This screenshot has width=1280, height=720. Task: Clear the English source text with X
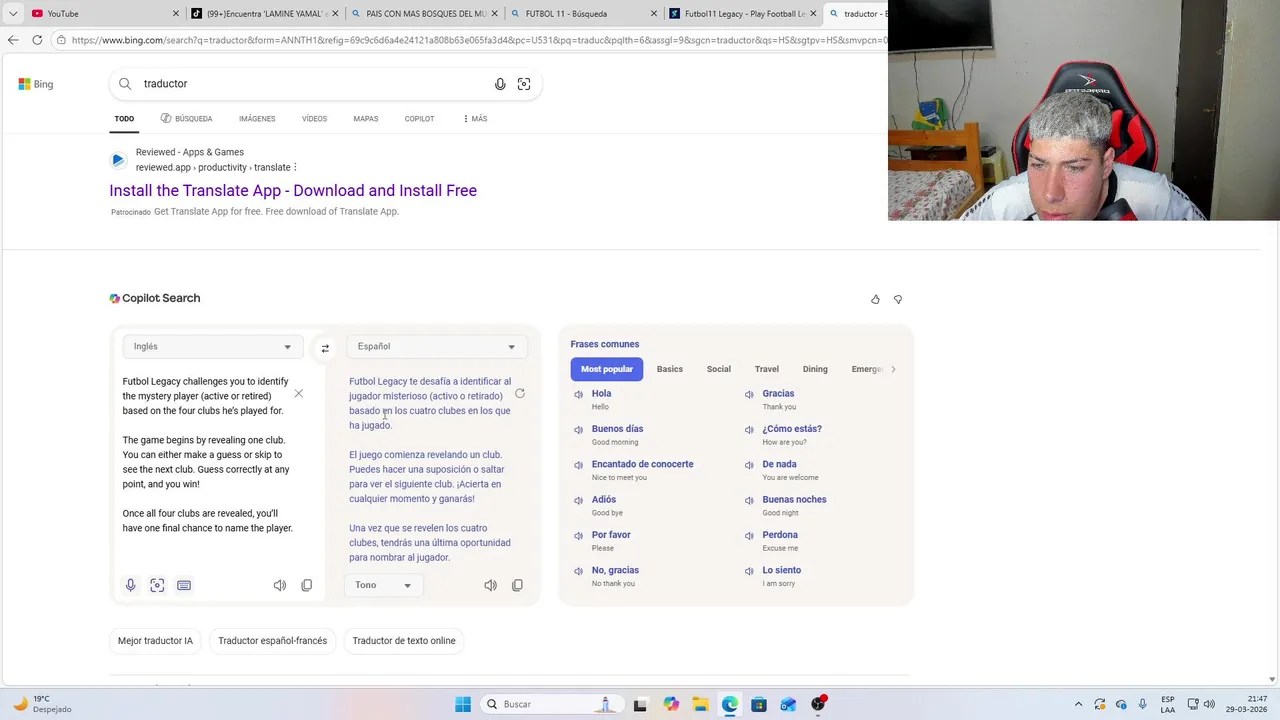coord(298,394)
